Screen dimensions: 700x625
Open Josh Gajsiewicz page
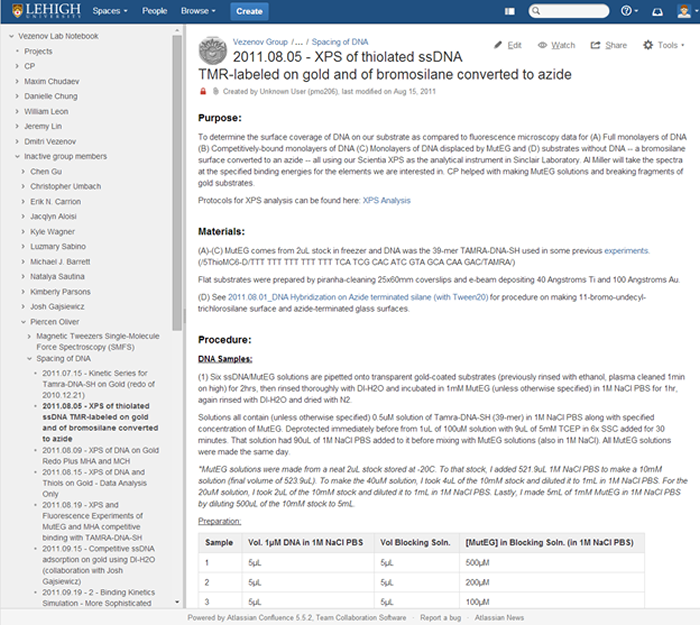(x=57, y=307)
